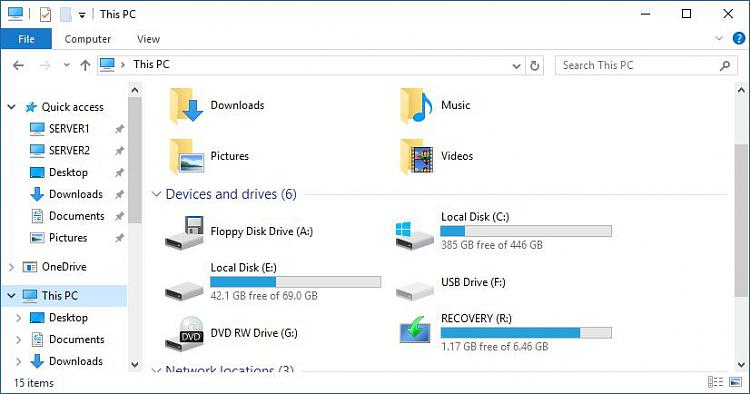
Task: Select This PC in the navigation pane
Action: point(59,296)
